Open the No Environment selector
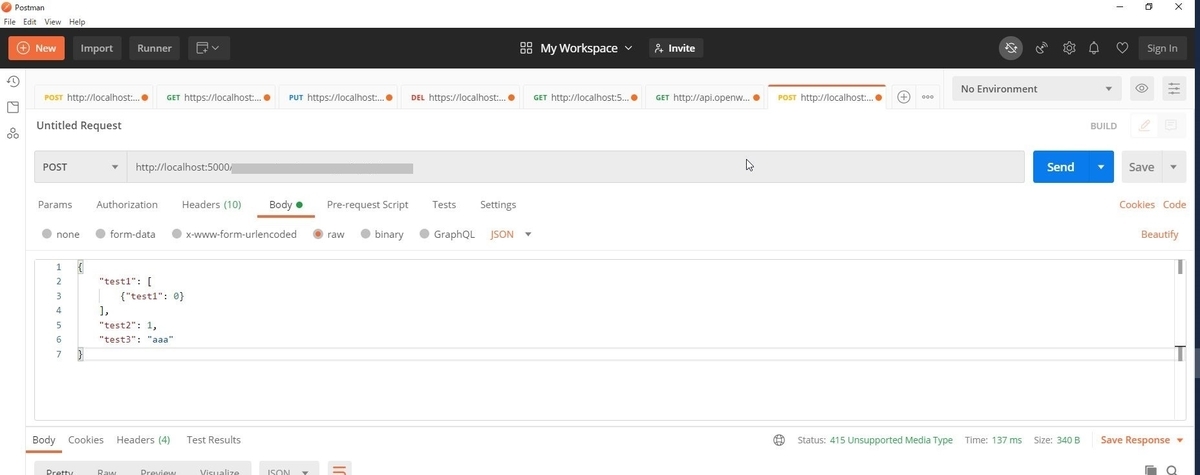This screenshot has width=1200, height=475. 1036,89
